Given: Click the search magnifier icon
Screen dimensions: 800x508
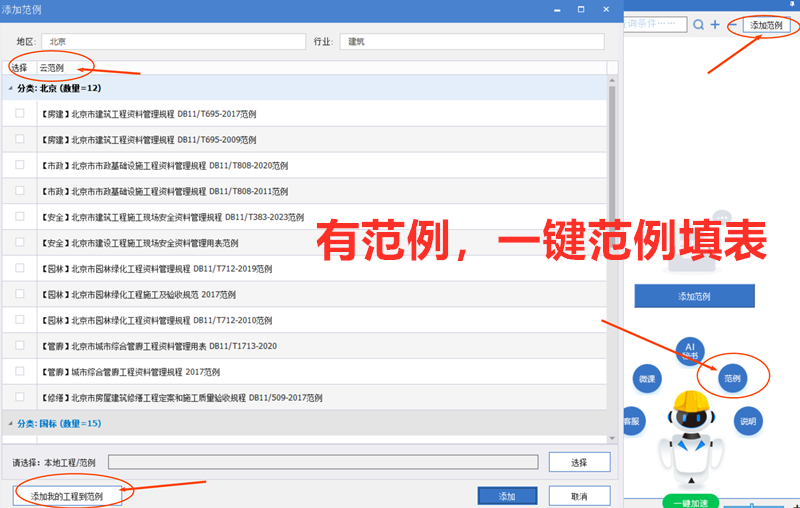Looking at the screenshot, I should [x=700, y=25].
